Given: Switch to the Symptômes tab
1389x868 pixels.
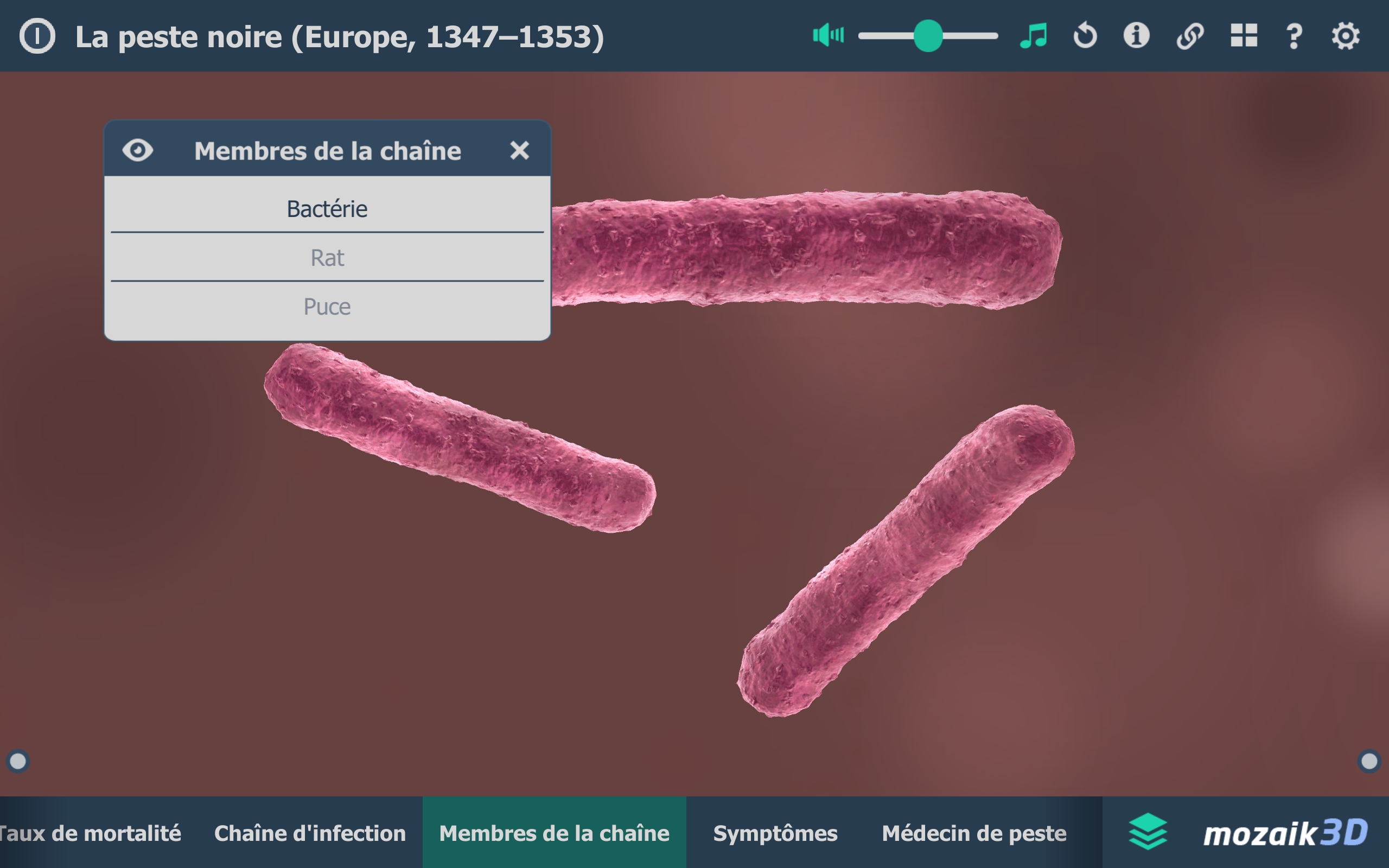Looking at the screenshot, I should 775,833.
